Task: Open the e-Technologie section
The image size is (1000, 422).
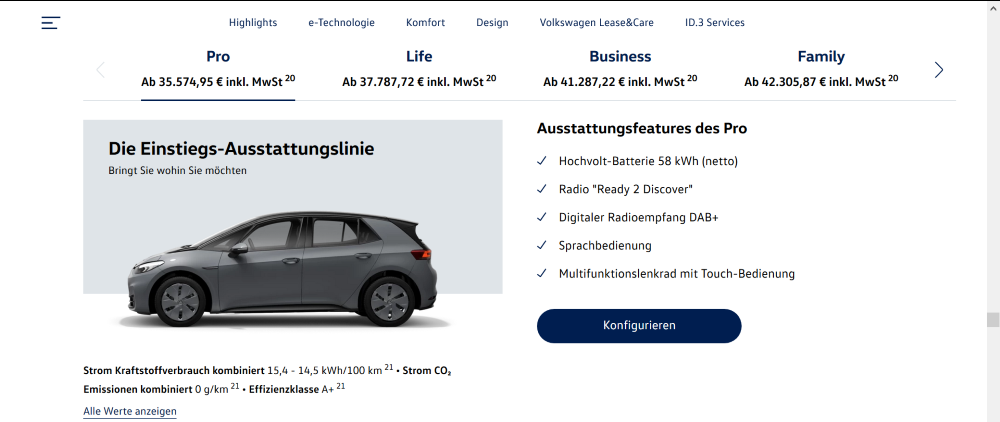Action: click(341, 22)
